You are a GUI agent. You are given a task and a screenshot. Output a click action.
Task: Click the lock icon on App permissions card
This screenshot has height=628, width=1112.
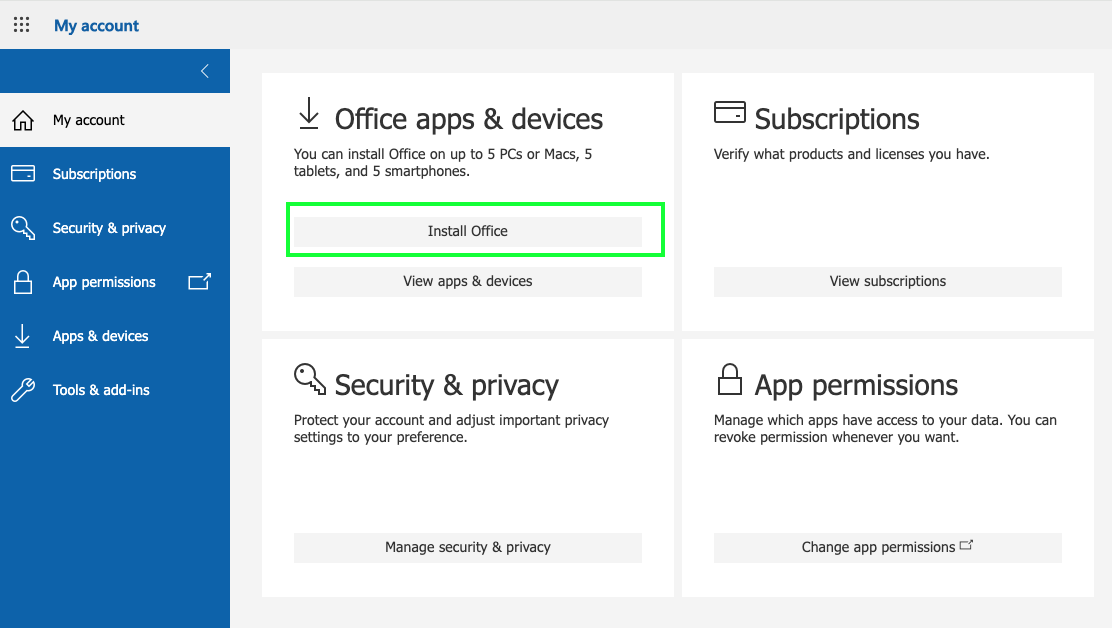(x=730, y=379)
